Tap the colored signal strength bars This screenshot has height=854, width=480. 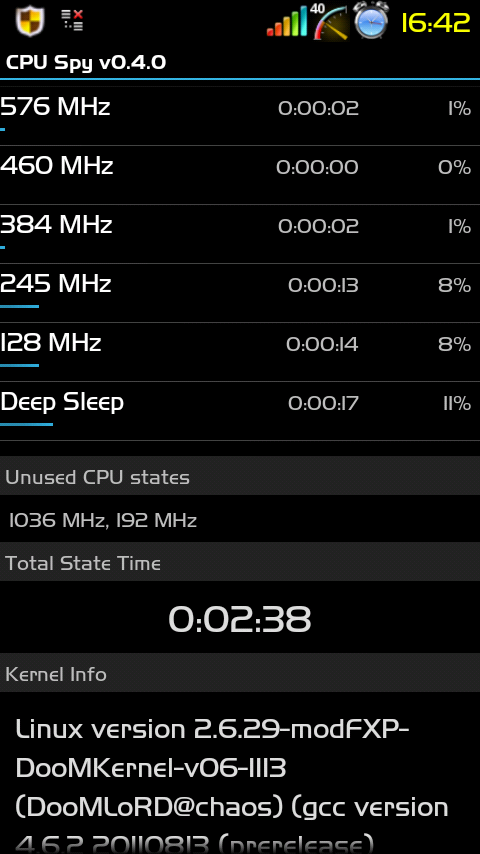point(287,22)
